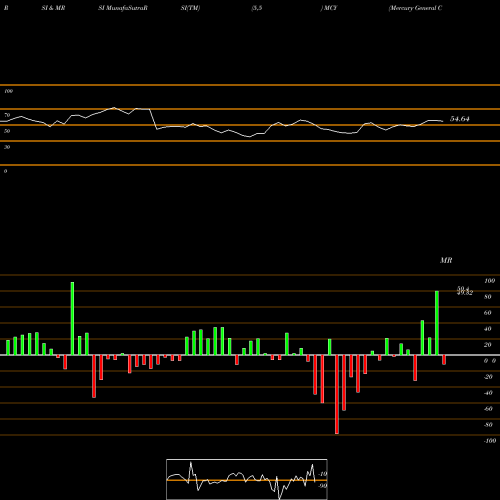This screenshot has height=500, width=500.
Task: Click the longest red bar reaching -100
Action: pyautogui.click(x=337, y=394)
